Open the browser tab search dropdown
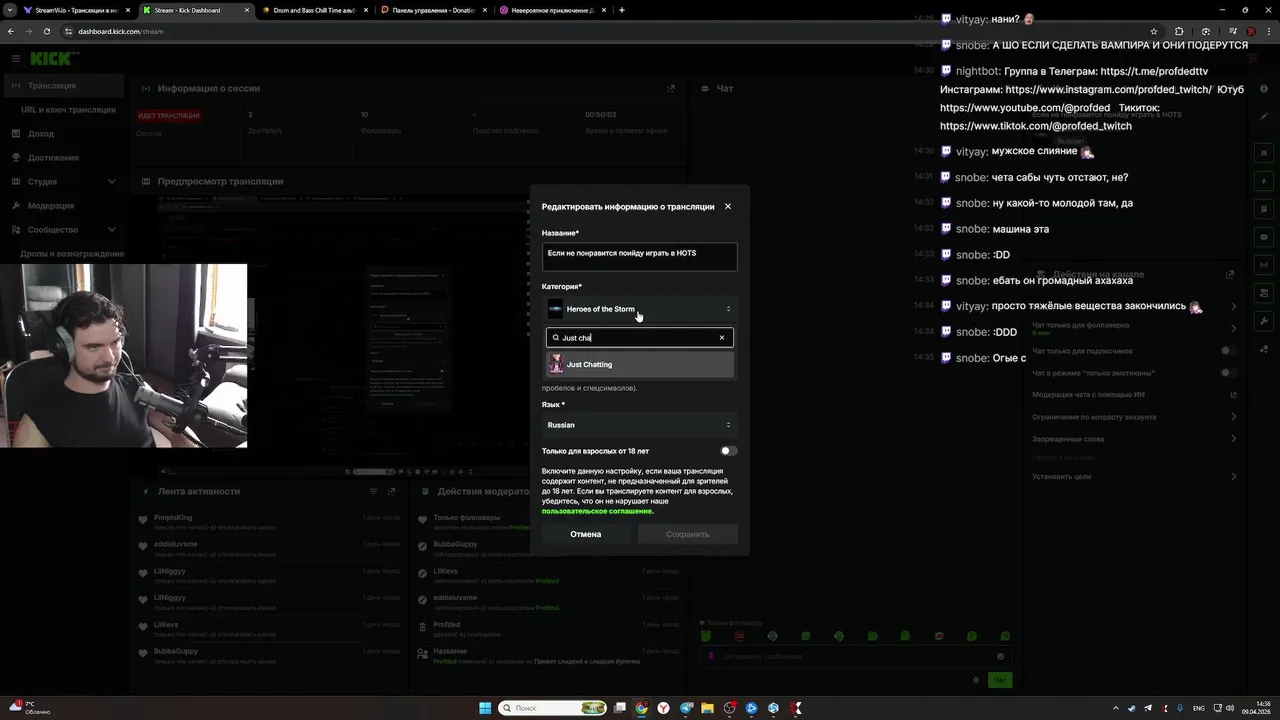 9,10
